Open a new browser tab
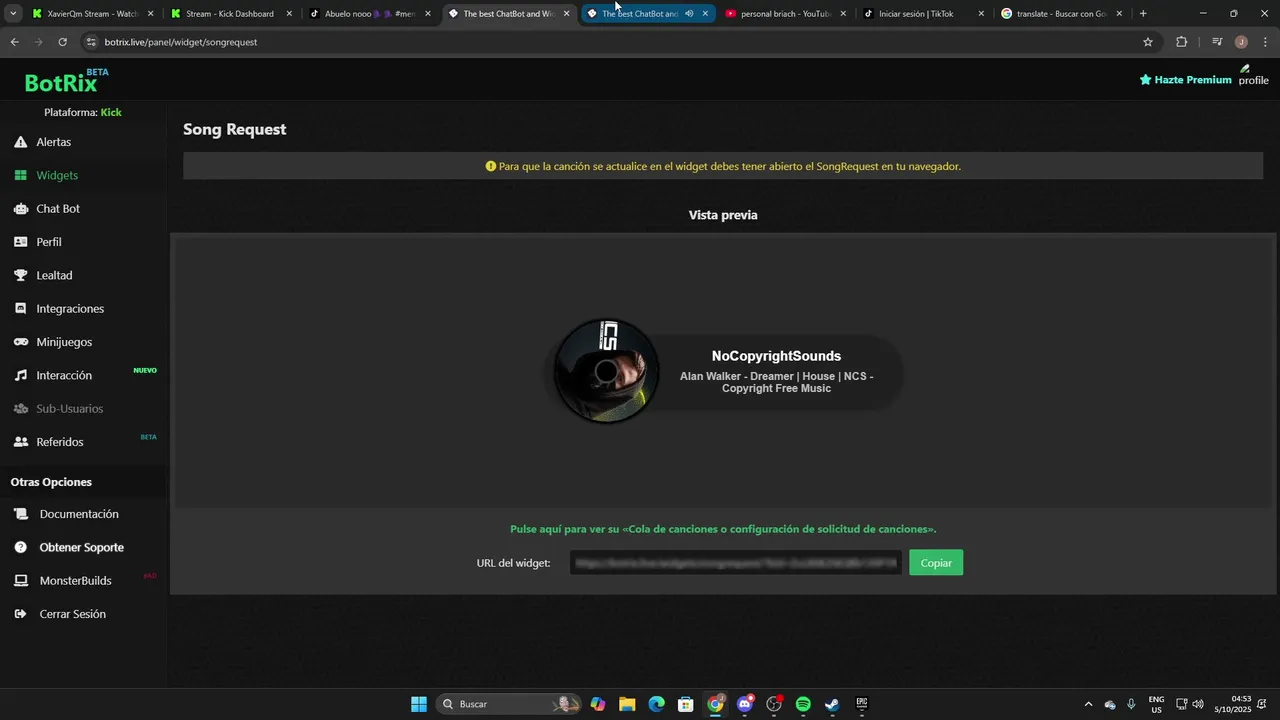 pos(1143,14)
